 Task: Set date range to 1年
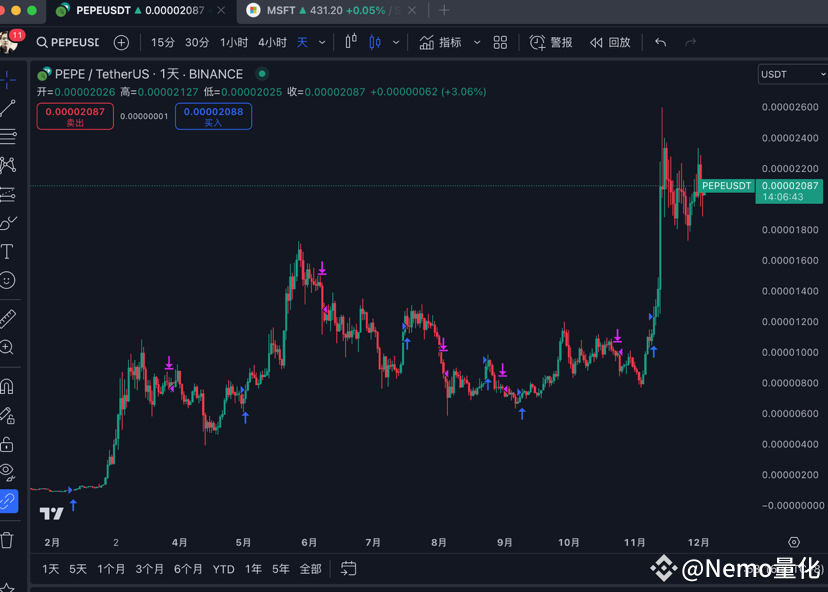(253, 569)
